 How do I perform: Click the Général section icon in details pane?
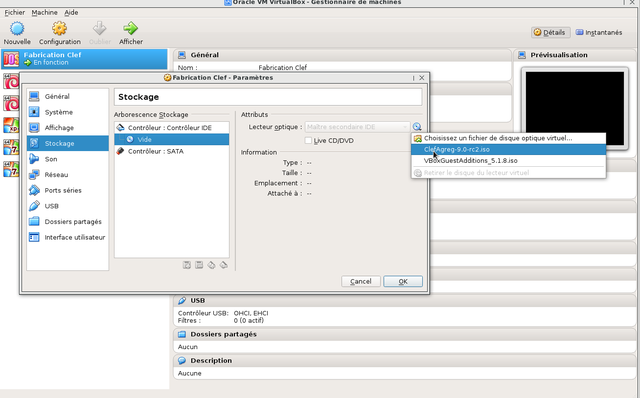(182, 55)
